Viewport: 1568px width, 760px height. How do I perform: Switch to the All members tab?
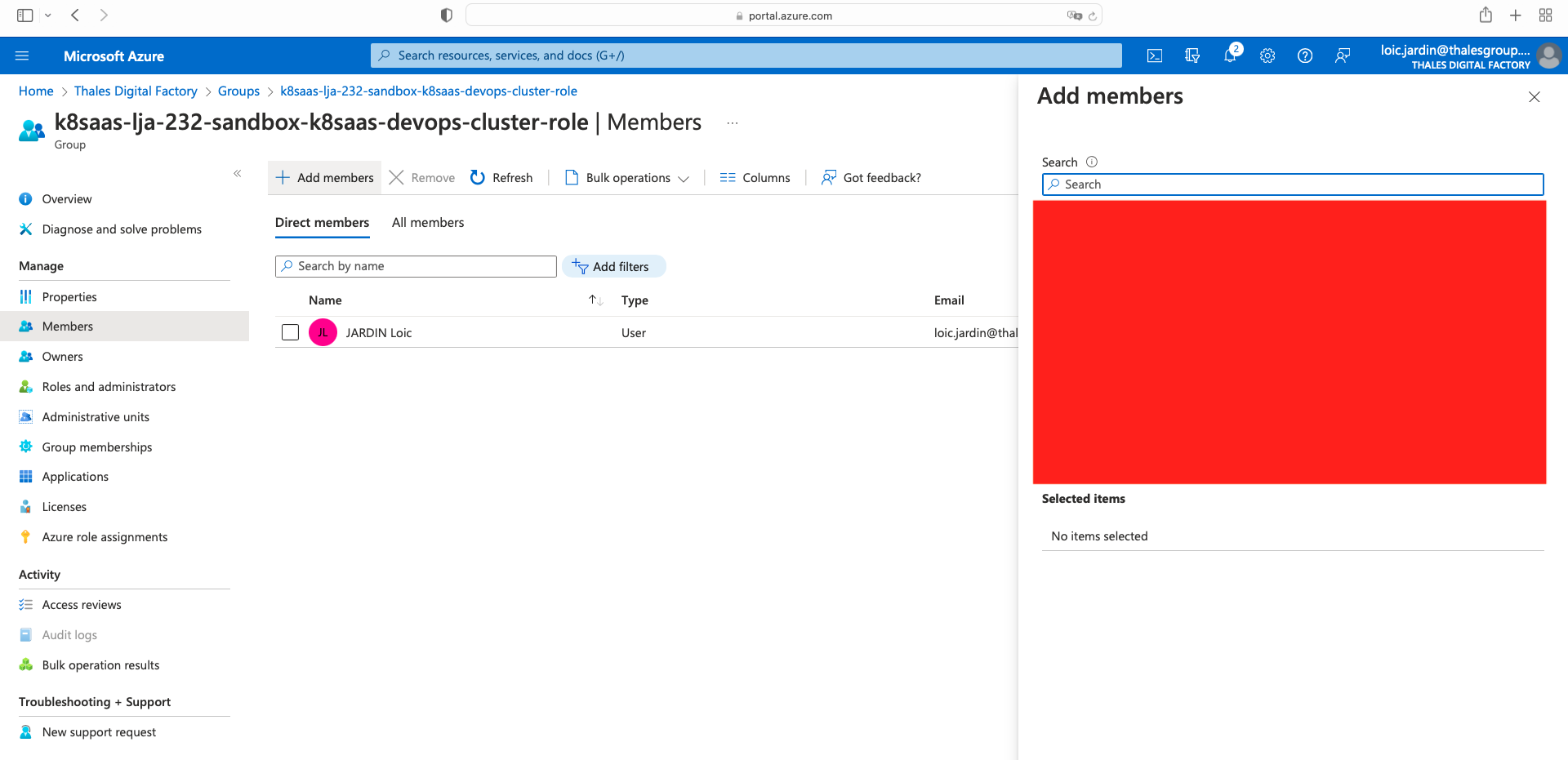click(428, 222)
